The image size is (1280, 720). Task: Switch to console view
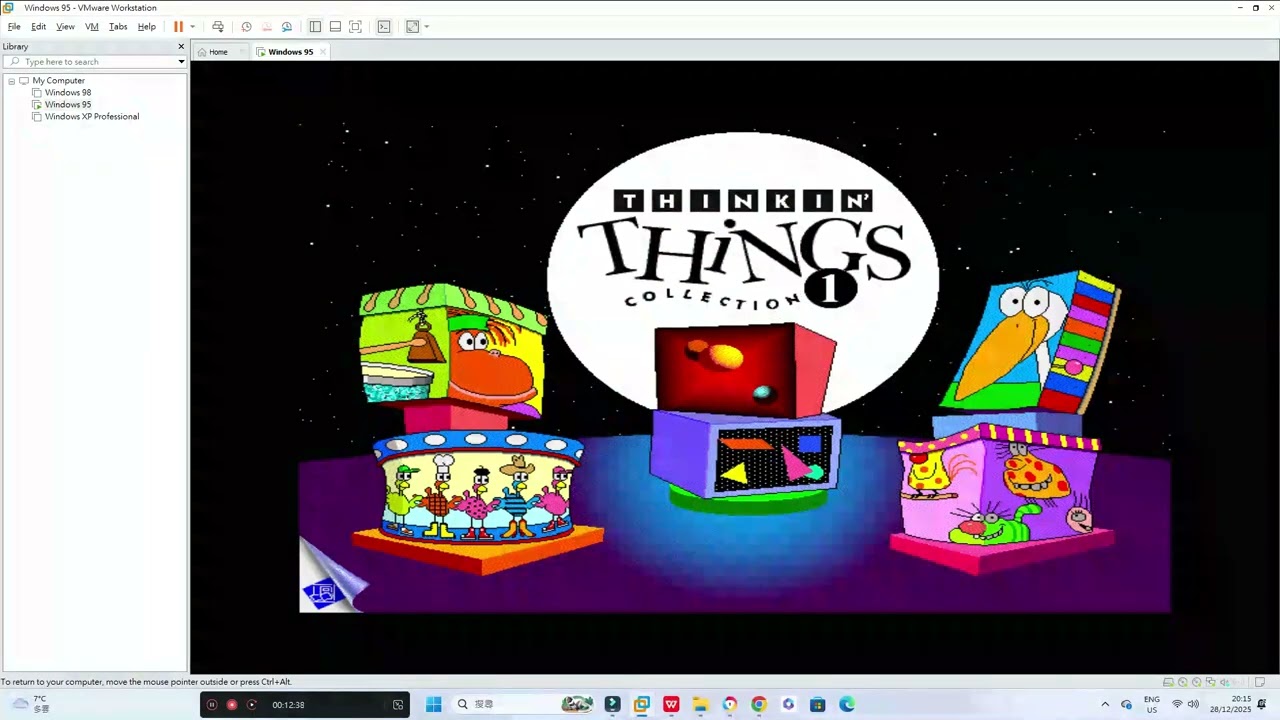tap(384, 27)
